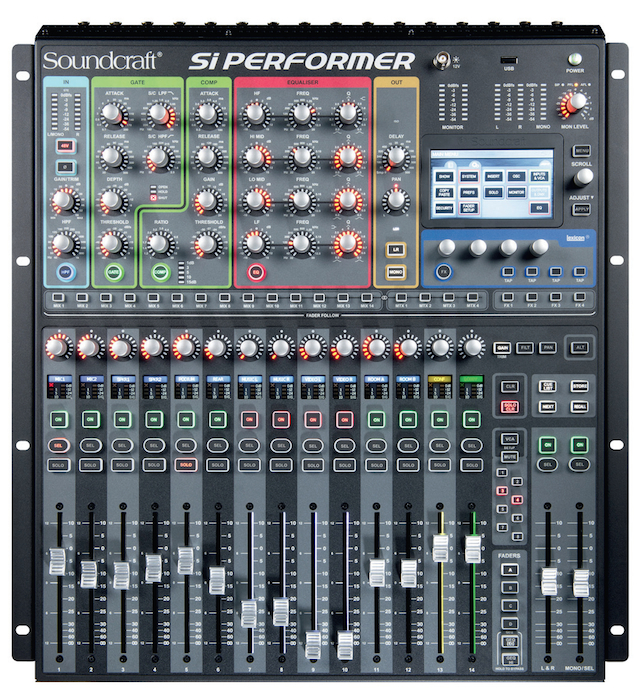
Task: Push the lit SOLO button on PODIUM channel
Action: (185, 465)
